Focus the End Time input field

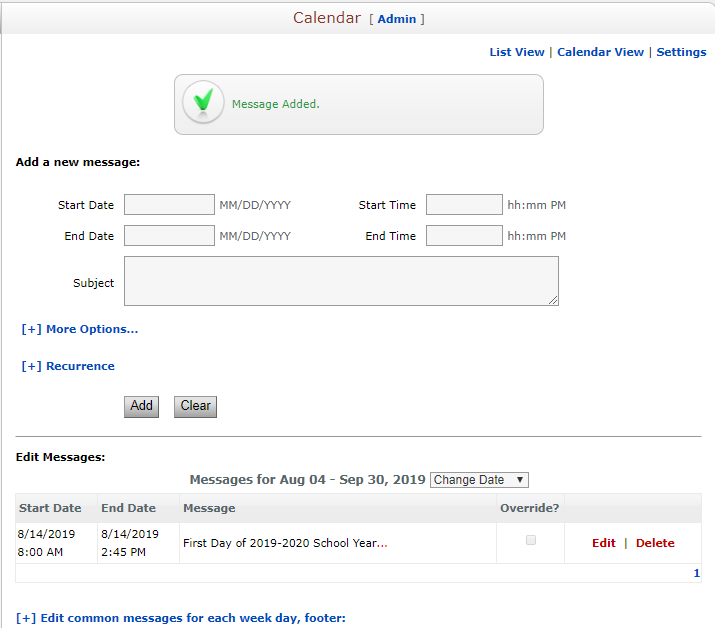pos(464,235)
